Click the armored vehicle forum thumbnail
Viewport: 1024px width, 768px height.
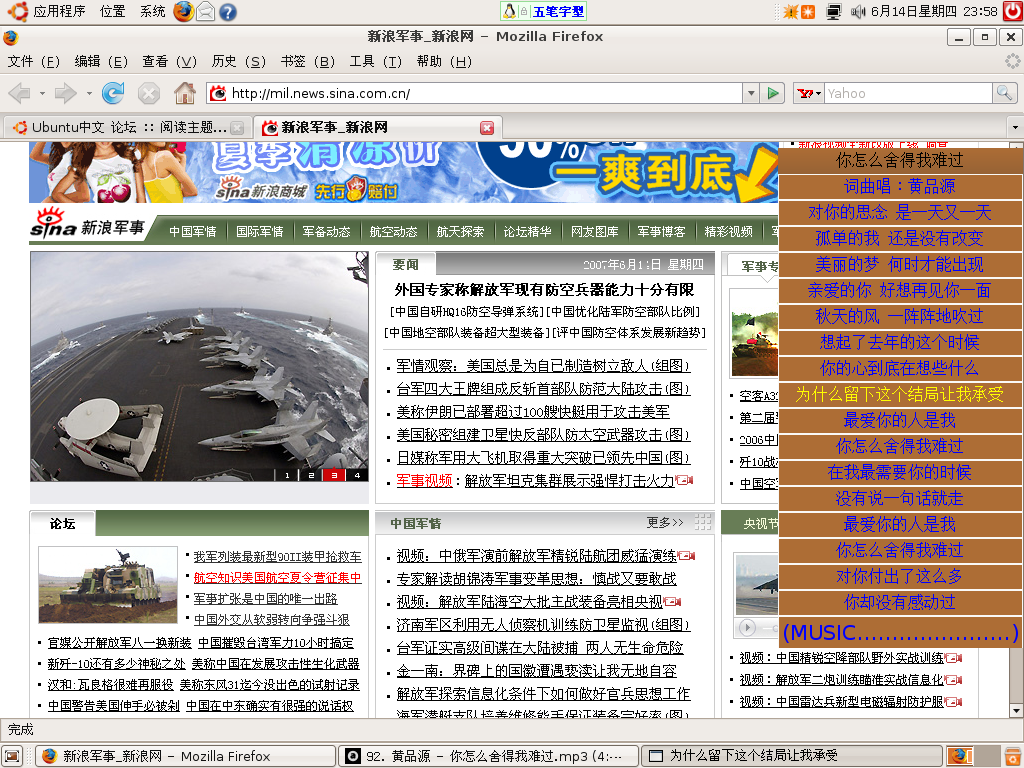pyautogui.click(x=108, y=584)
